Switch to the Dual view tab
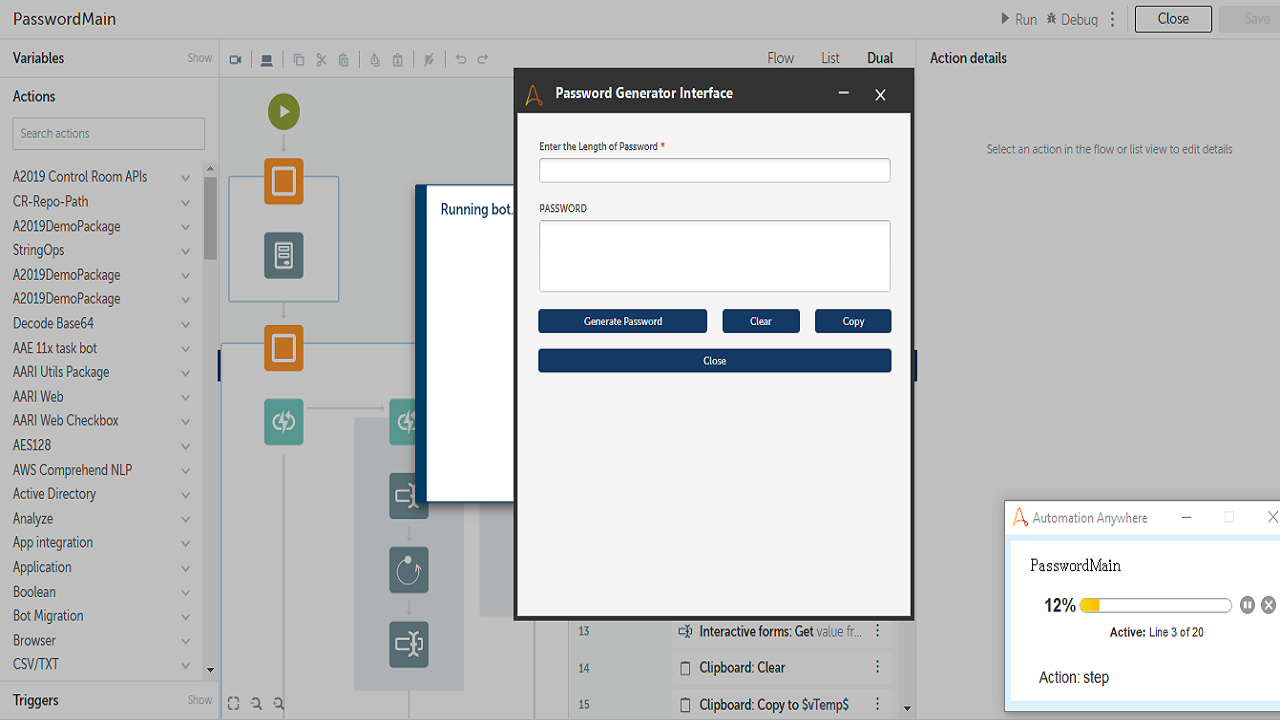This screenshot has width=1280, height=720. [x=880, y=58]
